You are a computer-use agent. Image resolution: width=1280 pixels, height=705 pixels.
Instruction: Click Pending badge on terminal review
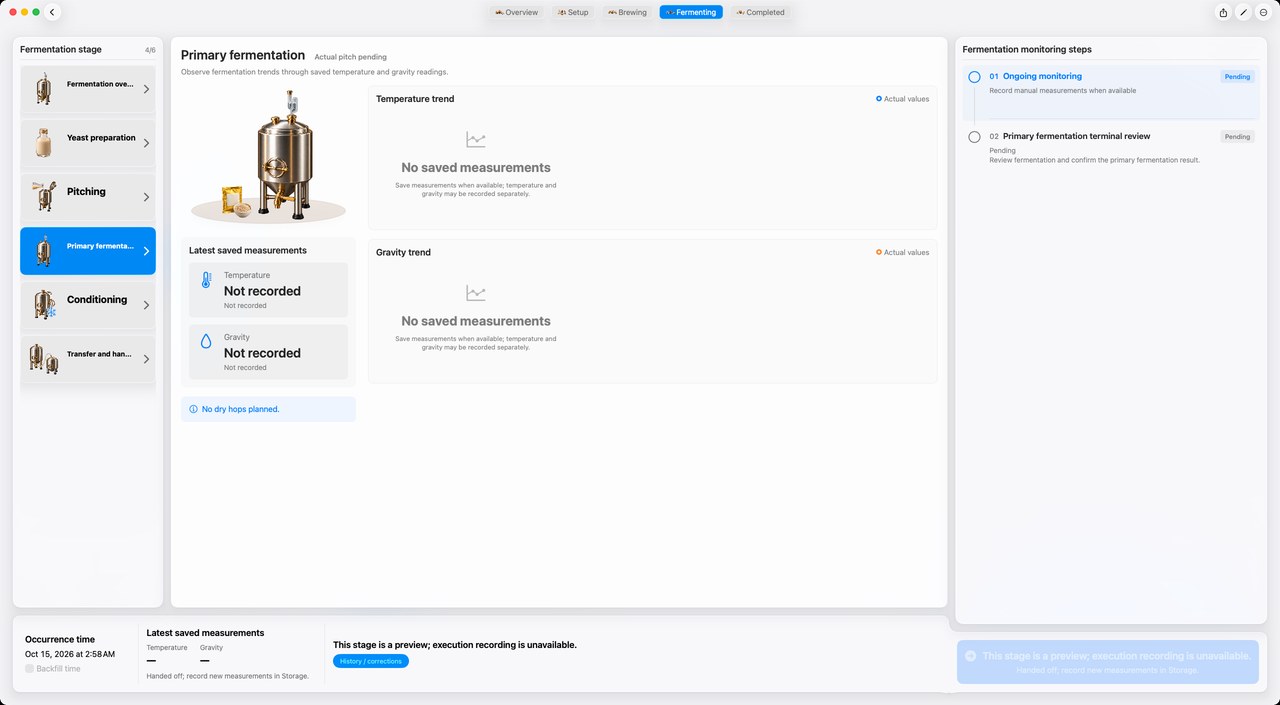(x=1238, y=136)
